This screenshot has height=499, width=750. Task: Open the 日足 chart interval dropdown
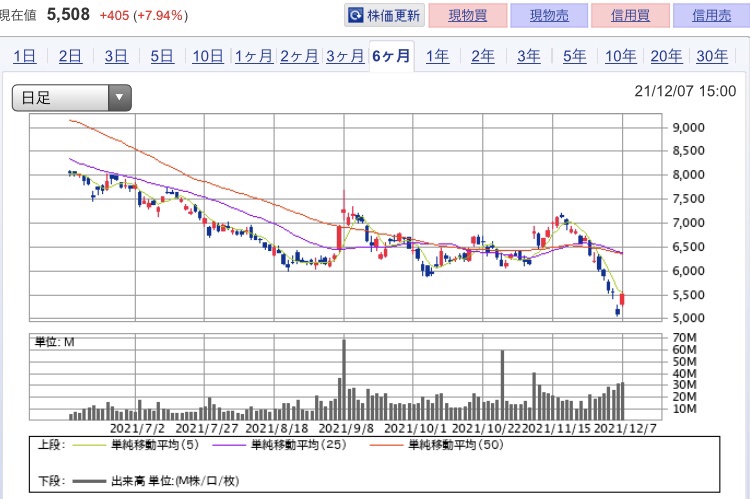(x=71, y=97)
